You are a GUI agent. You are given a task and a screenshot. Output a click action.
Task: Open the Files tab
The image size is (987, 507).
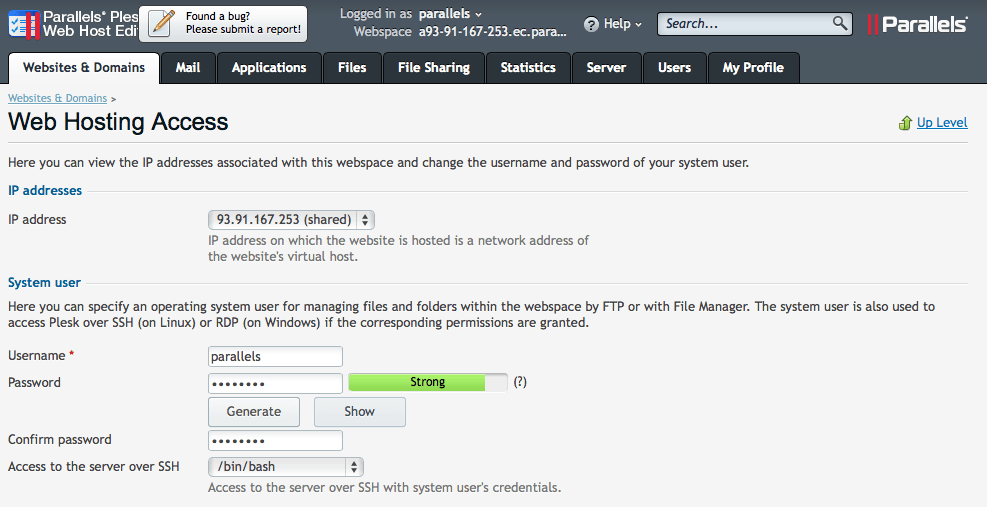[x=352, y=68]
